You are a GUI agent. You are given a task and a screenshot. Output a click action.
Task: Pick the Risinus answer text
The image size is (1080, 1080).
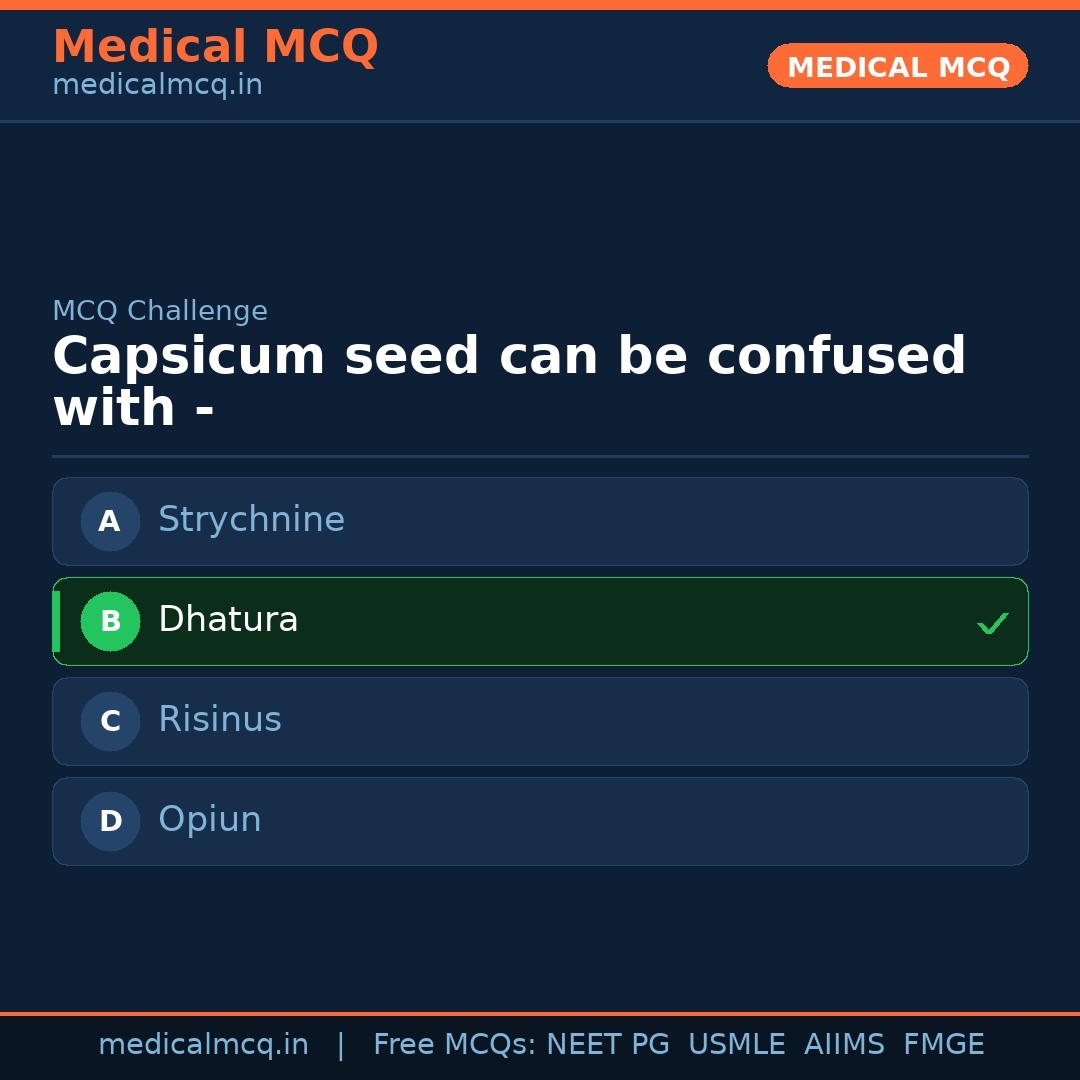[220, 720]
